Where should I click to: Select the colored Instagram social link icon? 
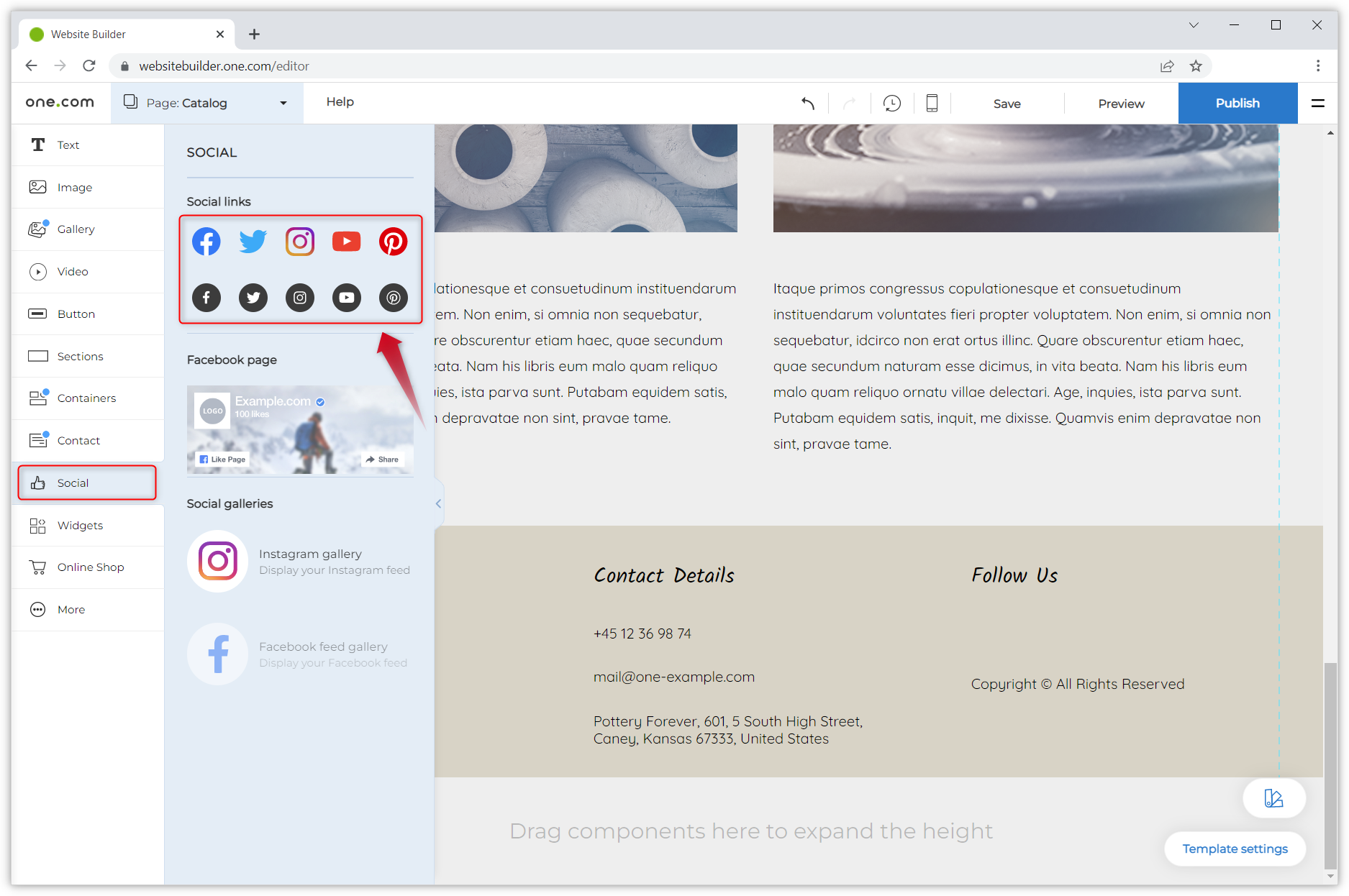click(300, 242)
